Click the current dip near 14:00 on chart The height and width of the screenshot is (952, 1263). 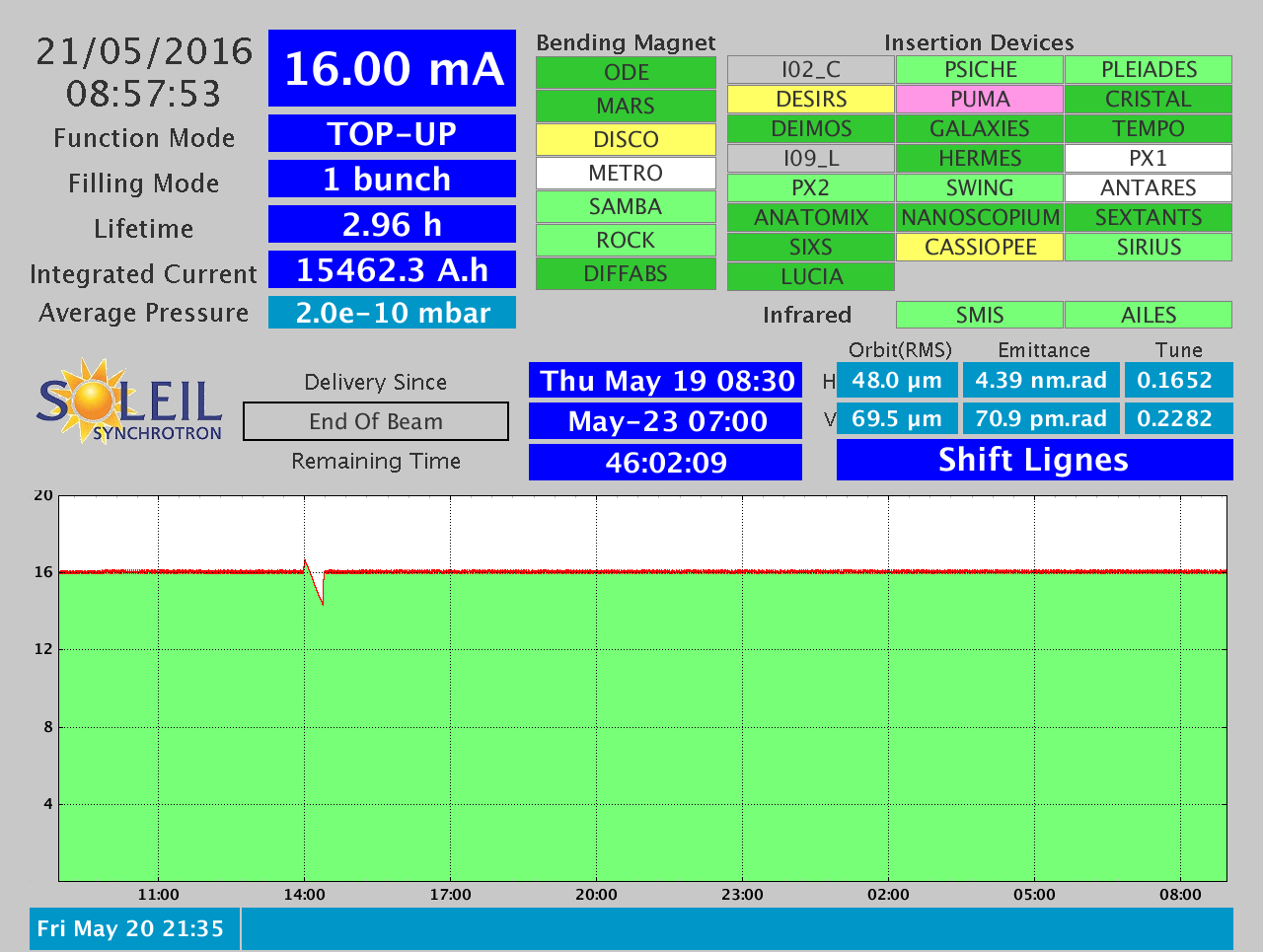click(x=314, y=583)
